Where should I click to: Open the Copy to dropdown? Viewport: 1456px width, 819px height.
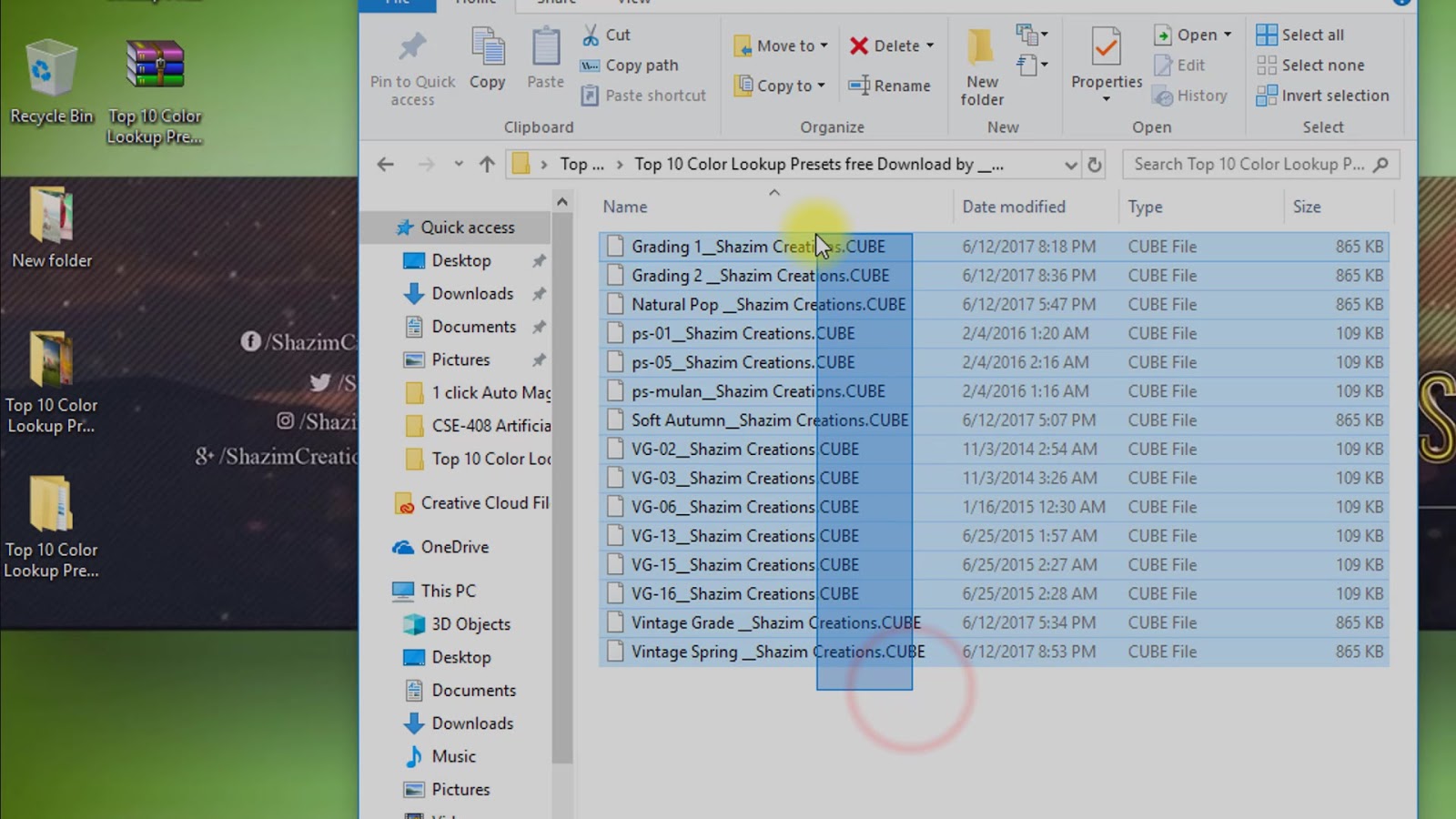pyautogui.click(x=780, y=86)
